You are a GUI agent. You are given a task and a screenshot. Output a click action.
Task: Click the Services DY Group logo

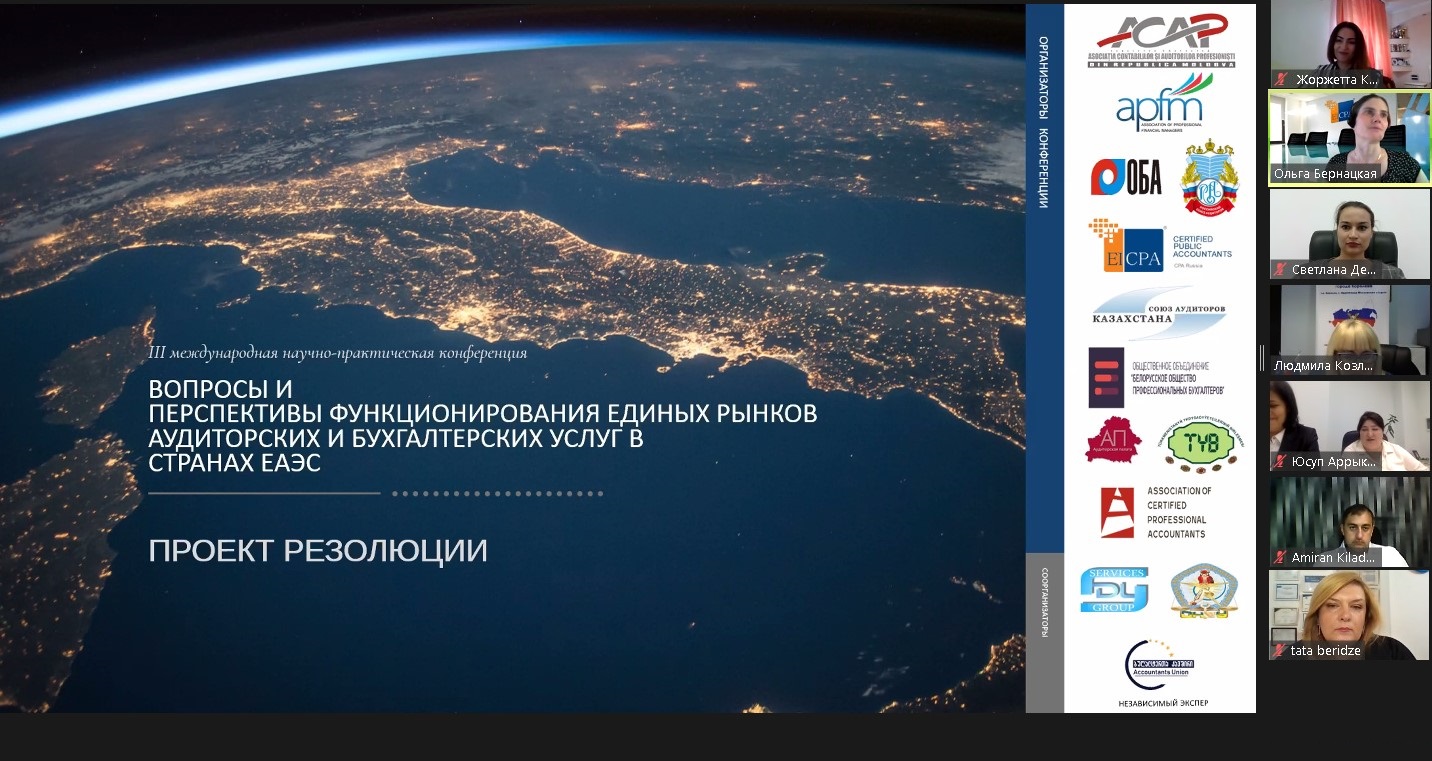click(x=1114, y=590)
